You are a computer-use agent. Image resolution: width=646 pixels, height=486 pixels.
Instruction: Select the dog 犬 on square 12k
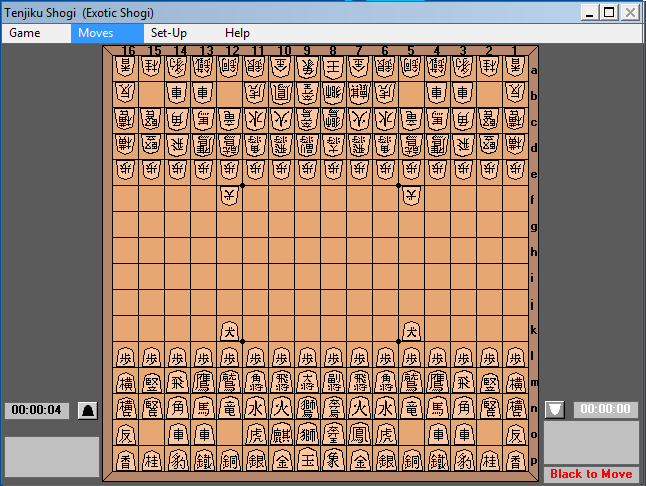(229, 331)
